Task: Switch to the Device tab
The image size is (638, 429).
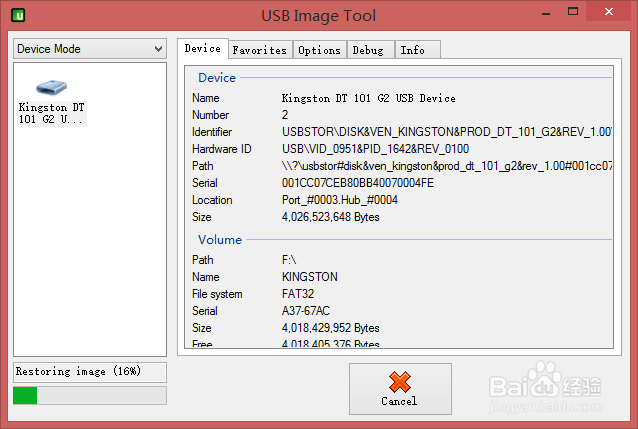Action: pos(203,49)
